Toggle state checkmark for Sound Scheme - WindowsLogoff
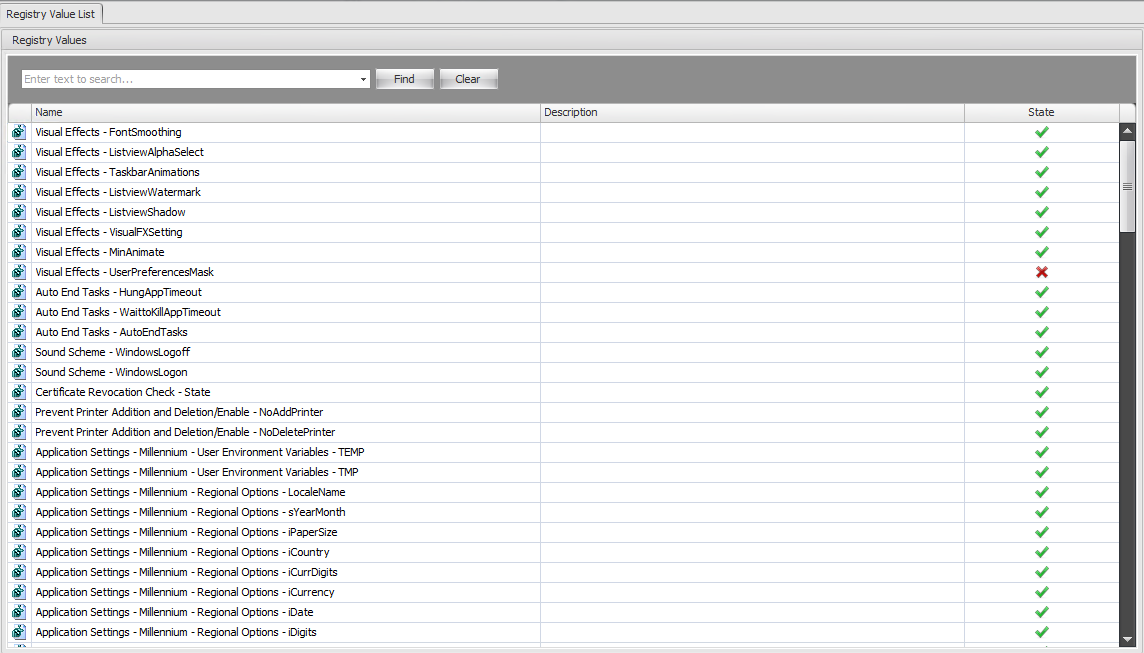This screenshot has height=653, width=1144. coord(1041,352)
